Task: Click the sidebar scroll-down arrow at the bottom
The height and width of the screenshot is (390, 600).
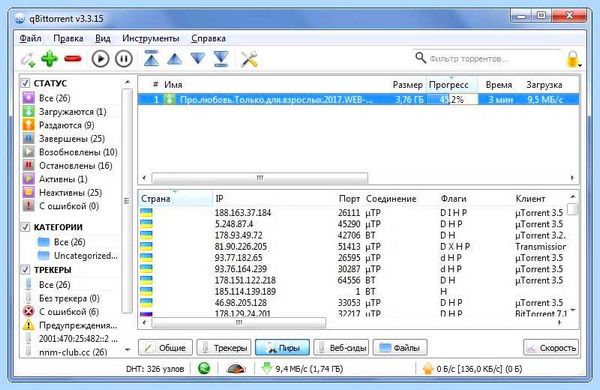Action: (x=127, y=349)
